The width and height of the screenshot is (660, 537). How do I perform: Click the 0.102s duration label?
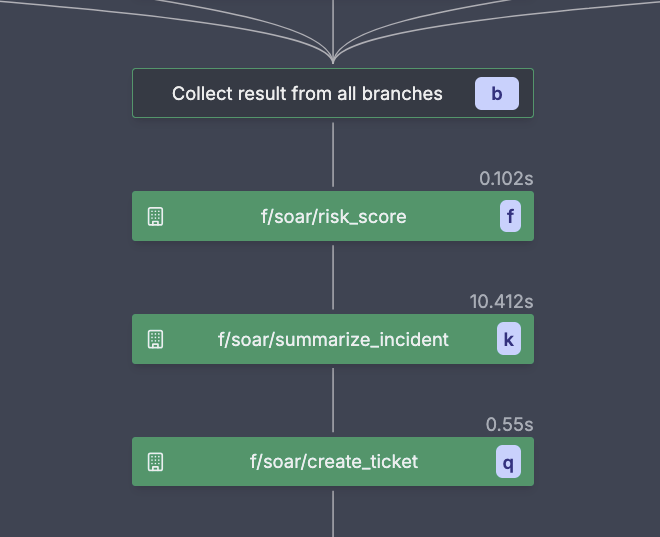[506, 179]
